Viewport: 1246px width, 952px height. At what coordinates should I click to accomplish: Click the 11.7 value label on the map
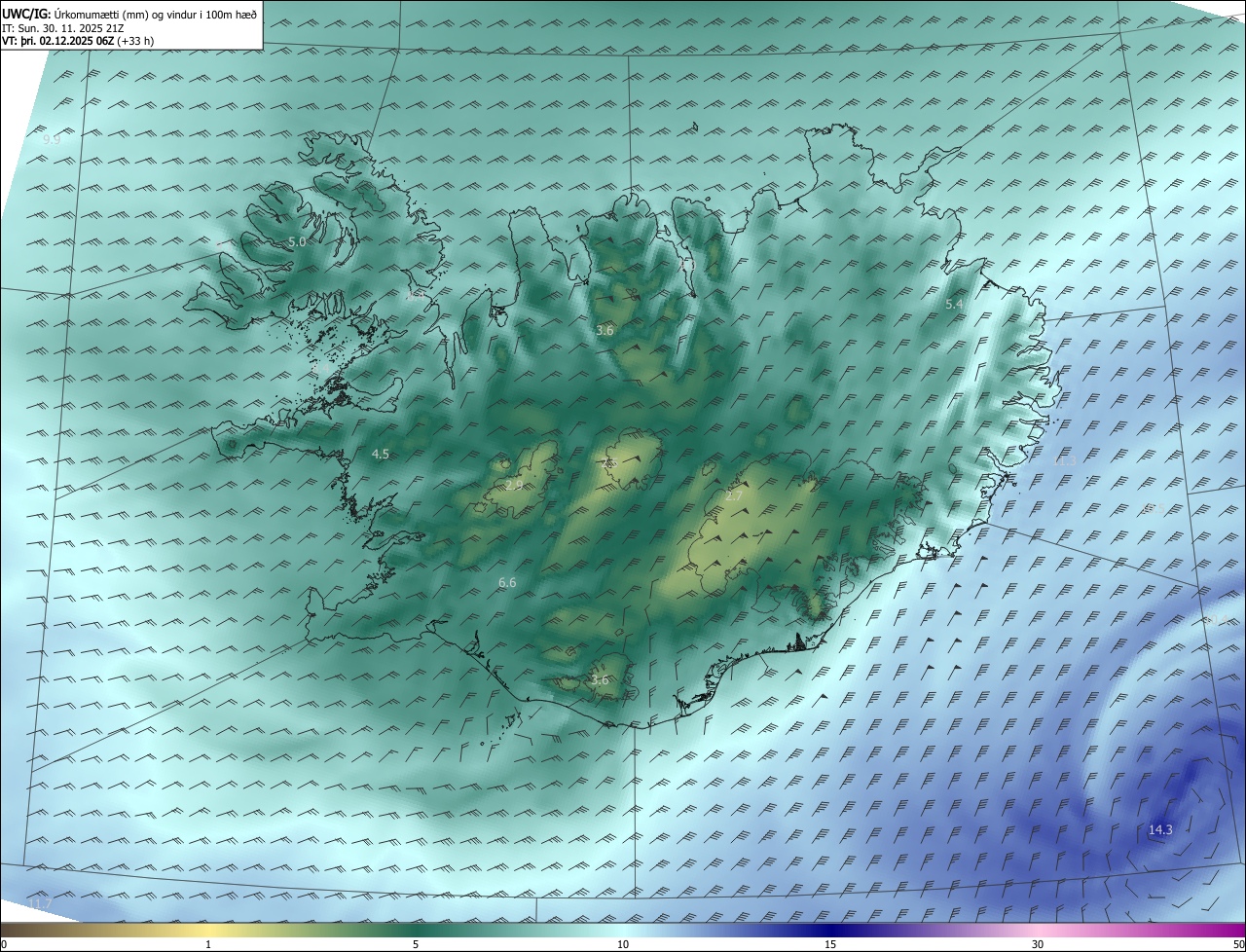click(40, 905)
